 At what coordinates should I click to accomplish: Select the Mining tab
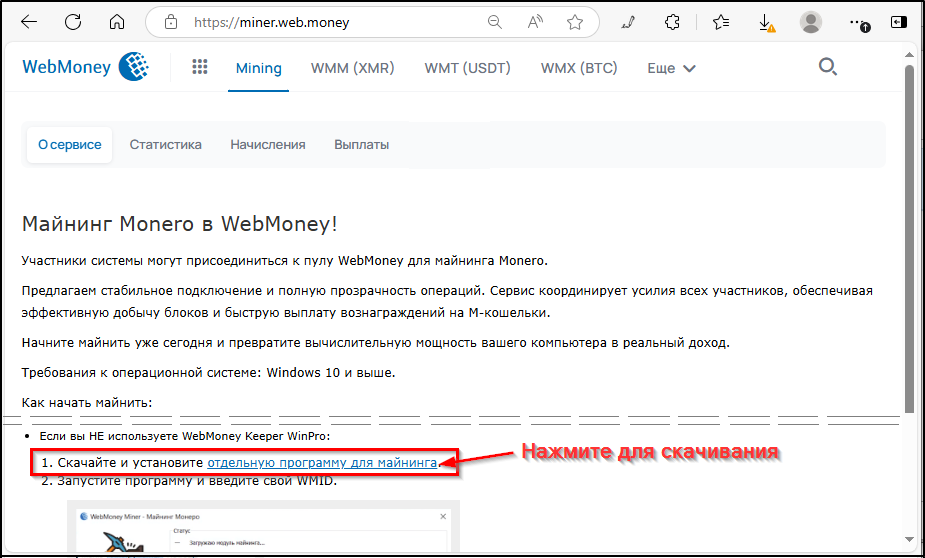[258, 68]
